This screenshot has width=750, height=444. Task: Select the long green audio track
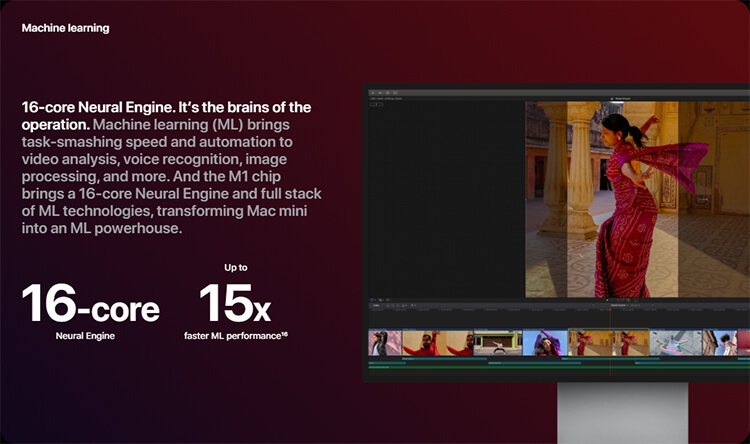(x=559, y=367)
